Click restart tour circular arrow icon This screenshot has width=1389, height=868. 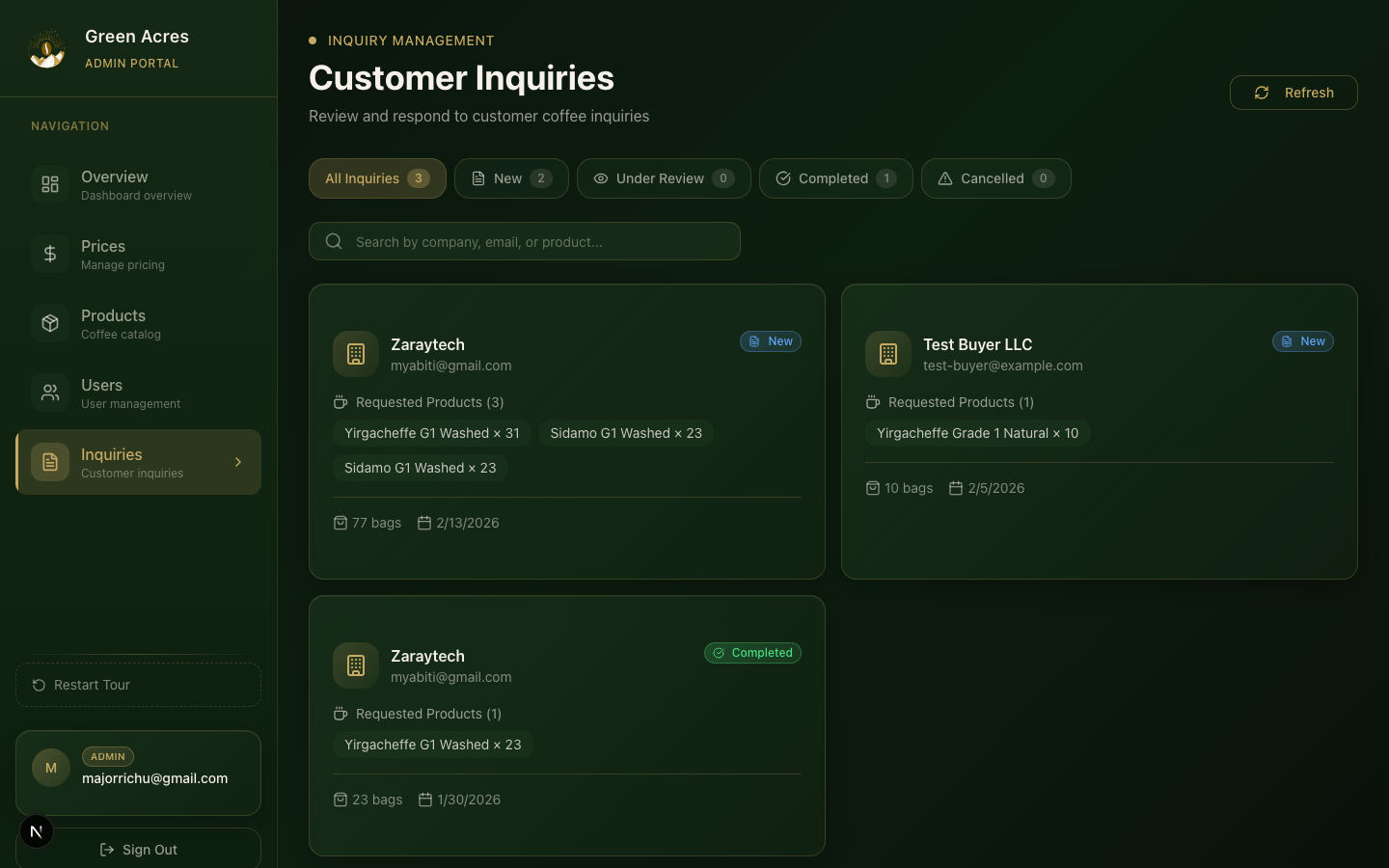(x=39, y=685)
